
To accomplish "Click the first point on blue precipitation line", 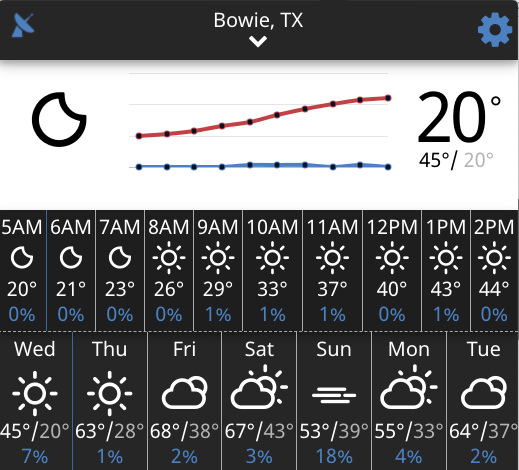I will 139,167.
